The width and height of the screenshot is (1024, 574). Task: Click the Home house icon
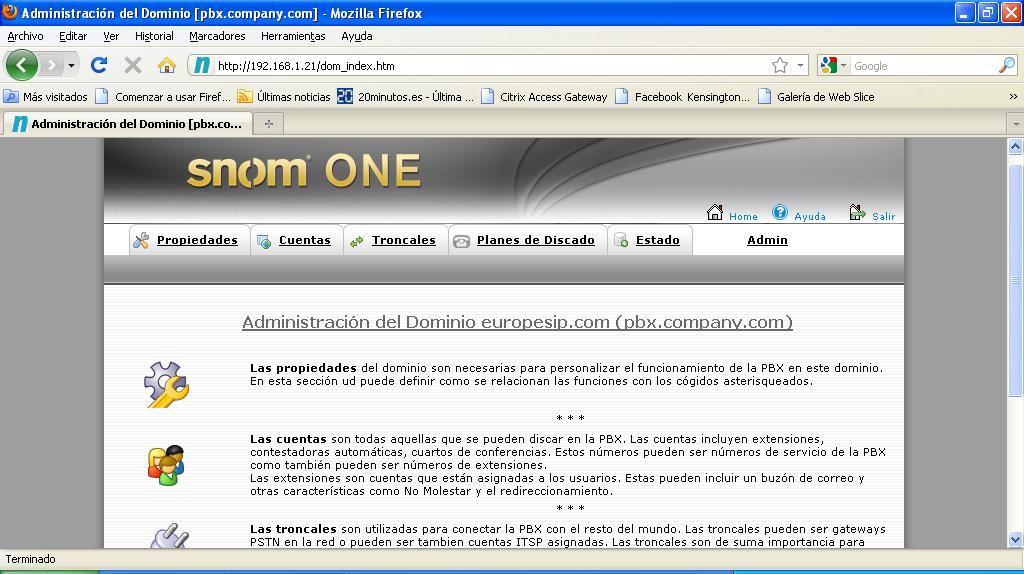point(715,213)
